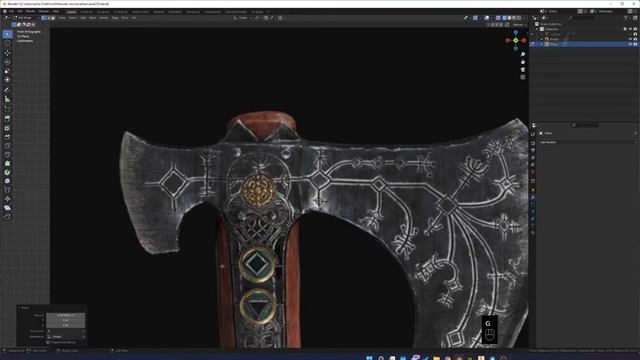The height and width of the screenshot is (360, 640).
Task: Open Orientation dropdown in Move panel
Action: [66, 337]
